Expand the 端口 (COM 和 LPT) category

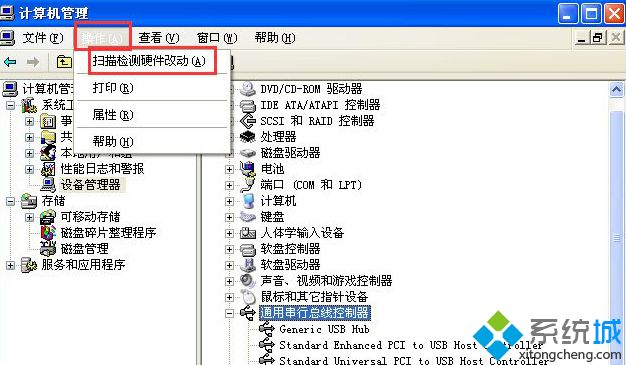(229, 185)
